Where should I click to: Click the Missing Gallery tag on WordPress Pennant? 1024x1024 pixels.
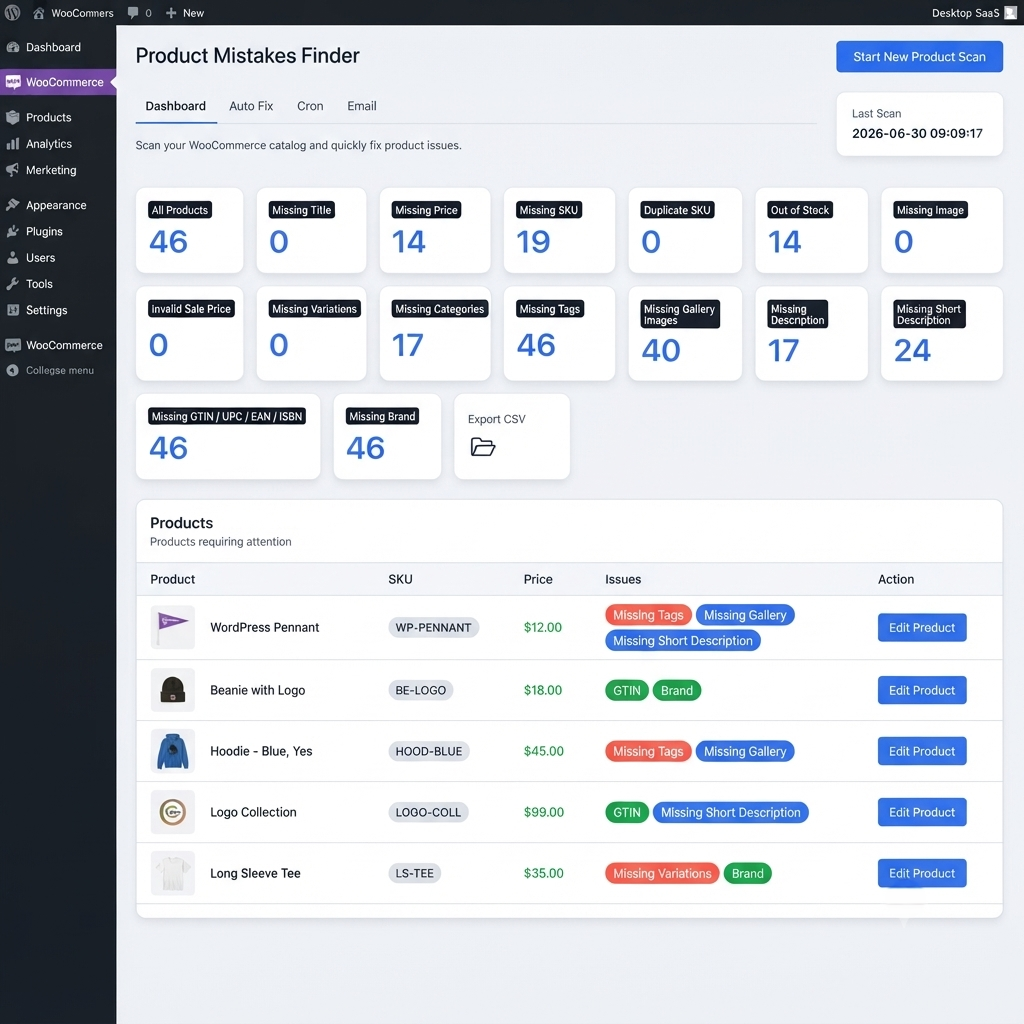pyautogui.click(x=744, y=615)
